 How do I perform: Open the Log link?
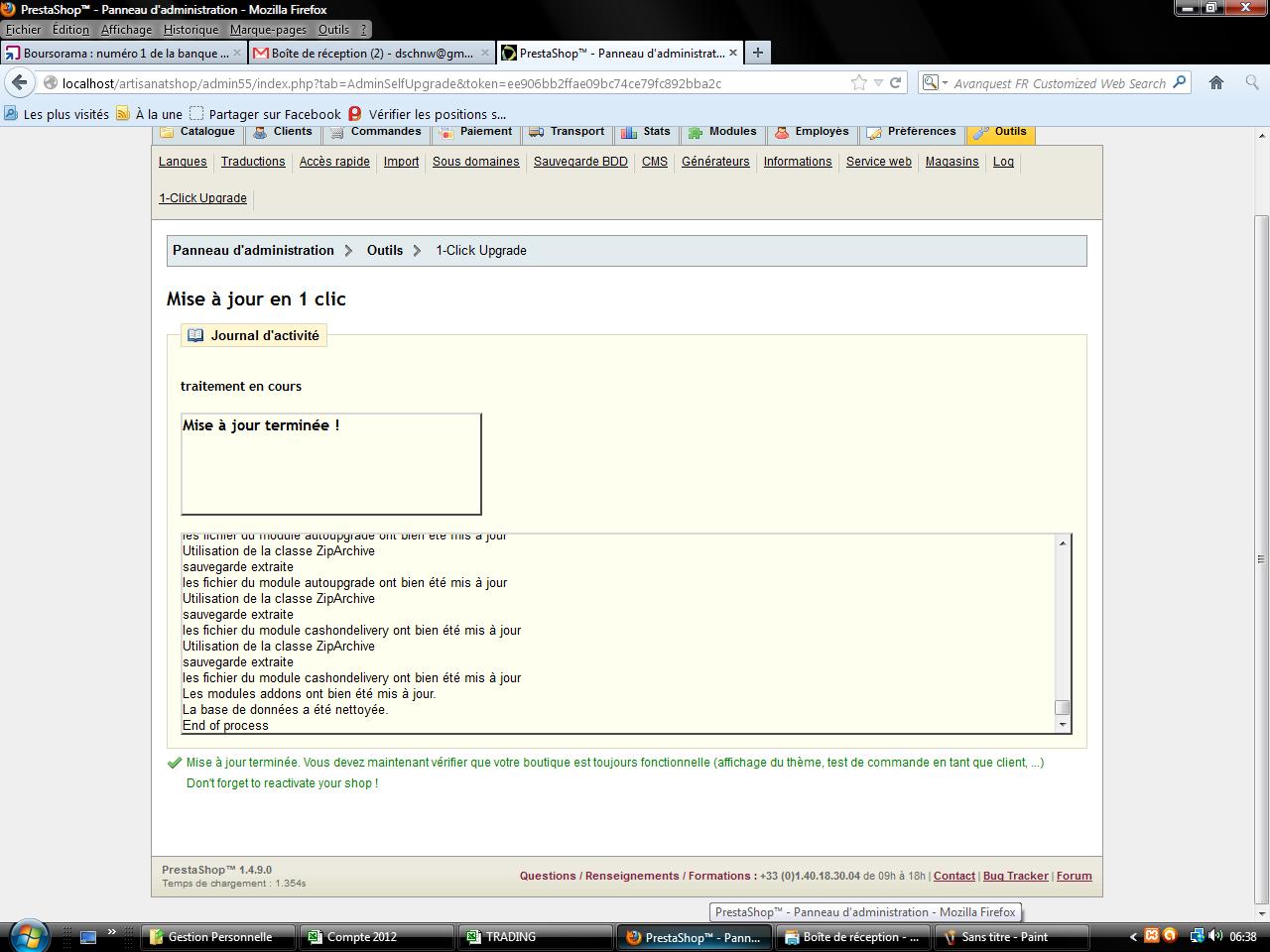pyautogui.click(x=1003, y=162)
